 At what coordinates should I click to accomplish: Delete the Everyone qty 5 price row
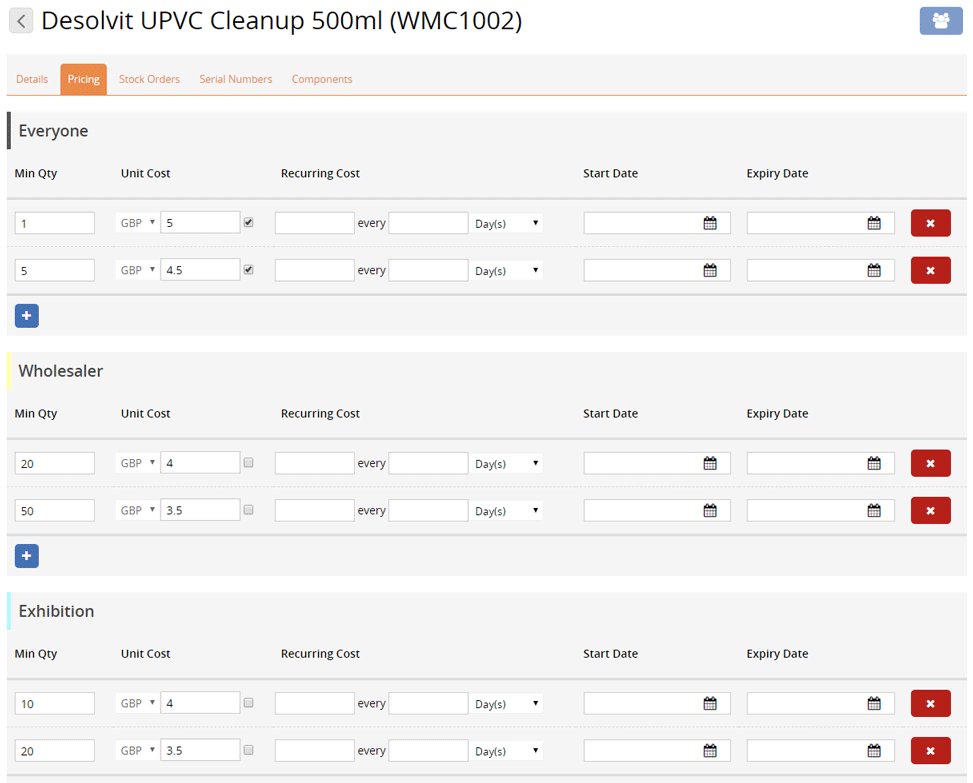pos(930,271)
